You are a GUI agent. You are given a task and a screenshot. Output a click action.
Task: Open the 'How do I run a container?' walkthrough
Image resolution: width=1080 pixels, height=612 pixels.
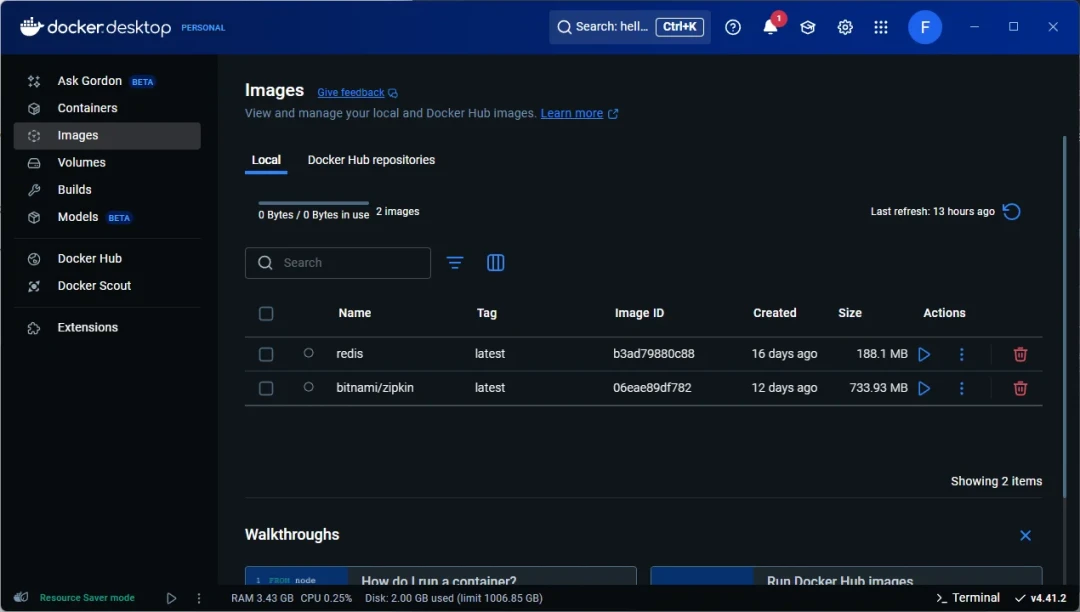pos(441,576)
